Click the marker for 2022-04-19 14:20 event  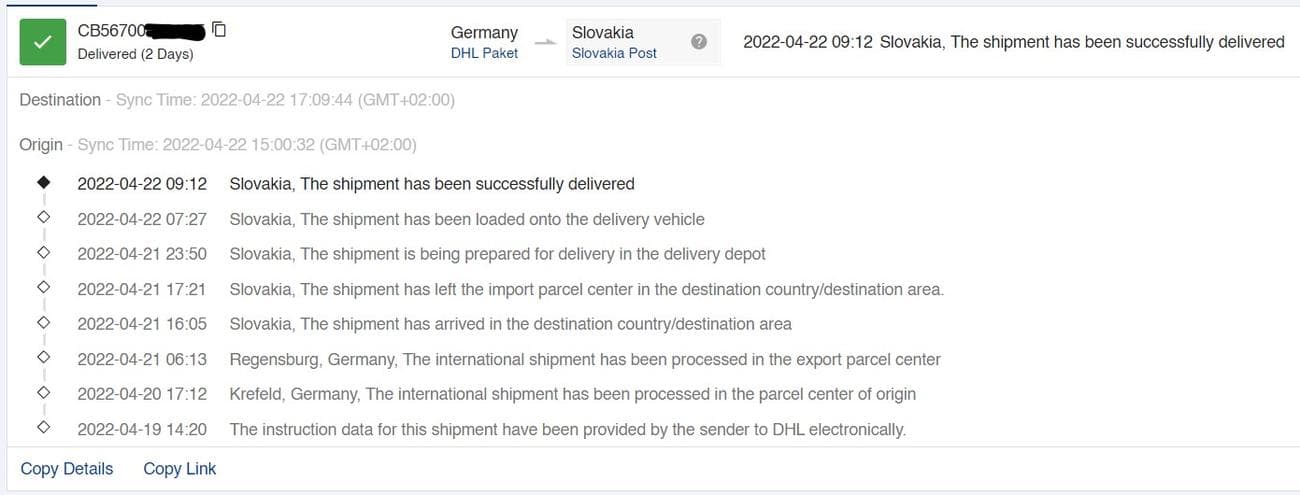coord(43,429)
